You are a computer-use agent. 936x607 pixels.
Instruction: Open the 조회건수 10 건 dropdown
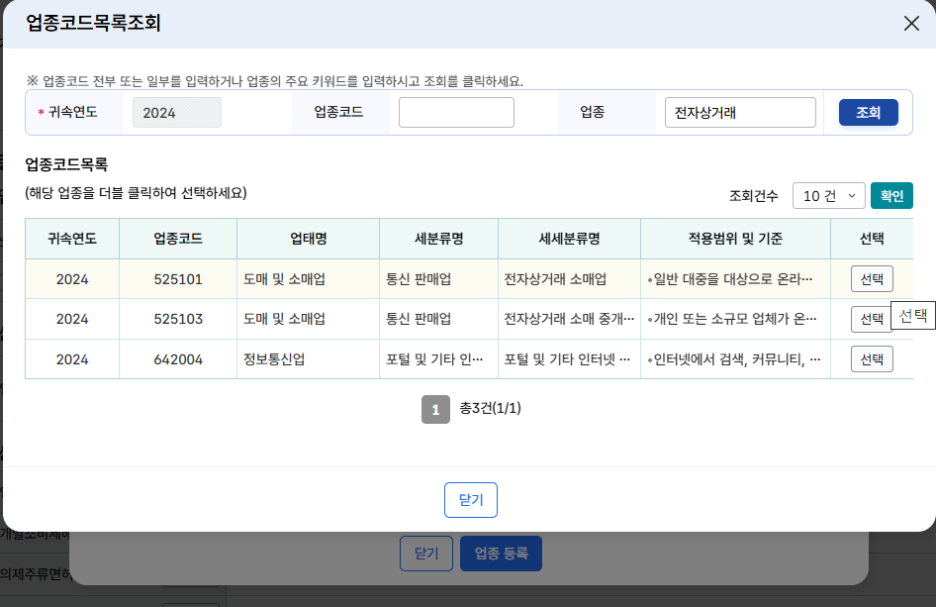point(829,196)
